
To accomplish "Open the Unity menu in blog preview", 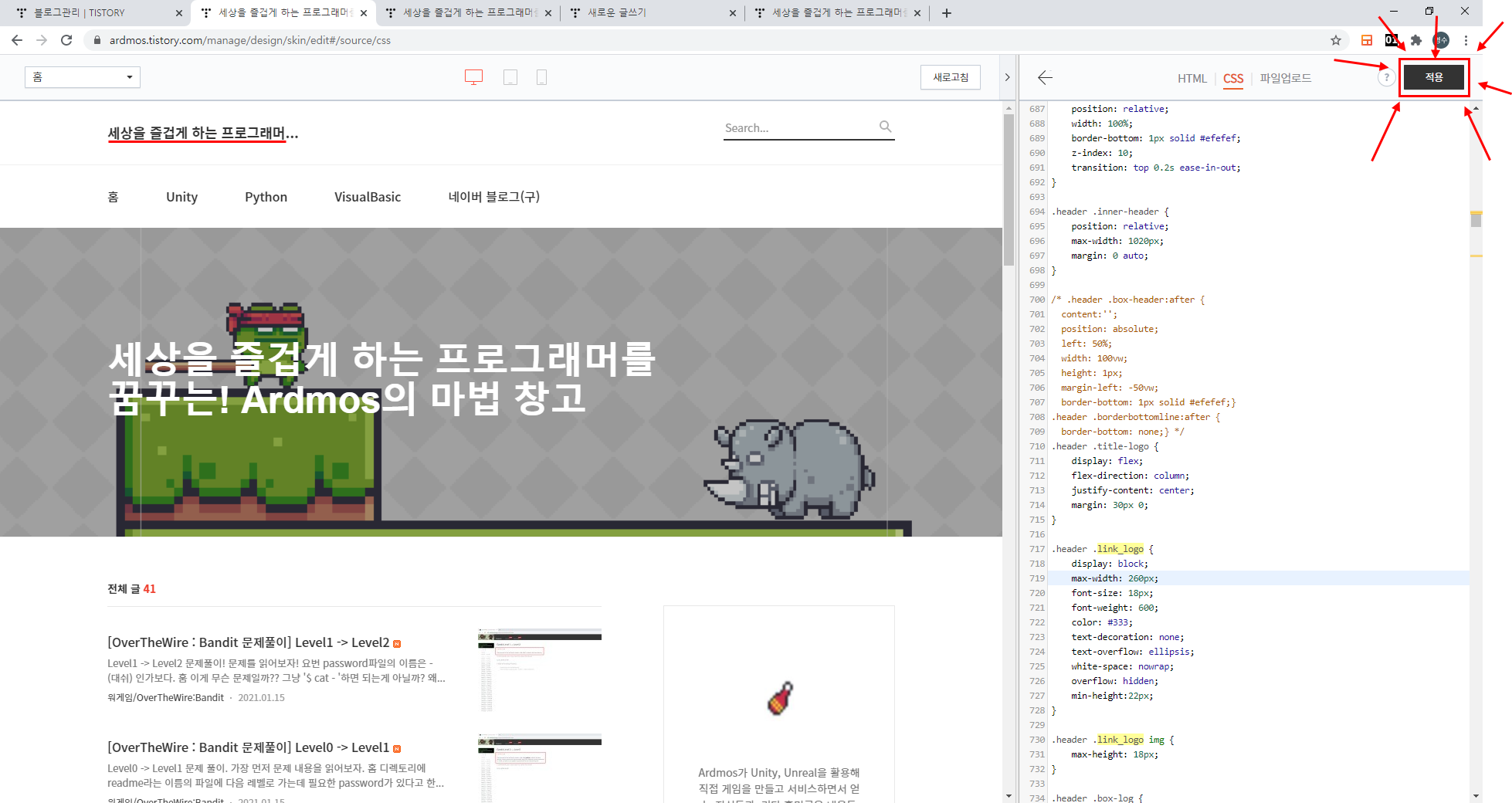I will (182, 197).
